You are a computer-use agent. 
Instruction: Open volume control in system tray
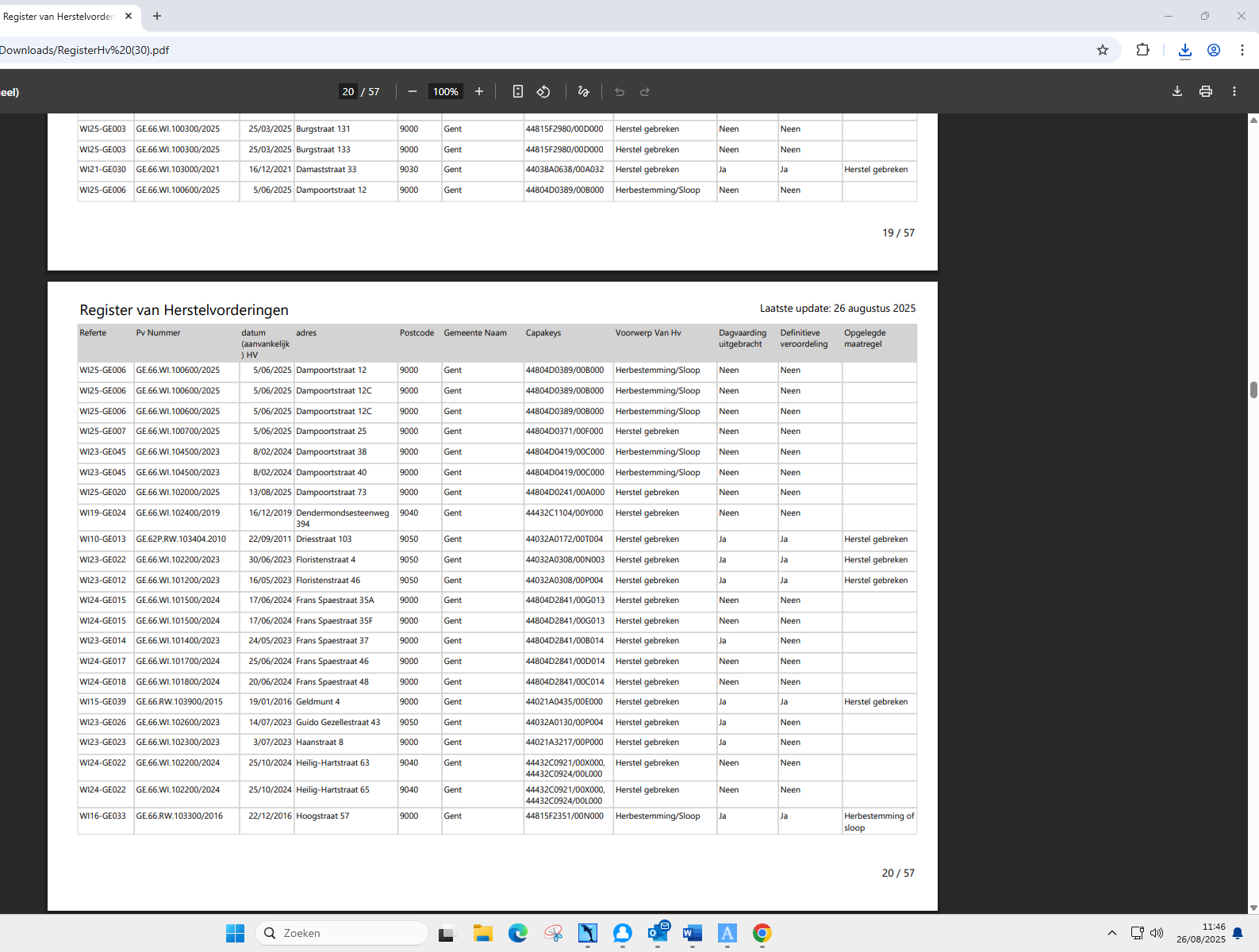[1157, 933]
